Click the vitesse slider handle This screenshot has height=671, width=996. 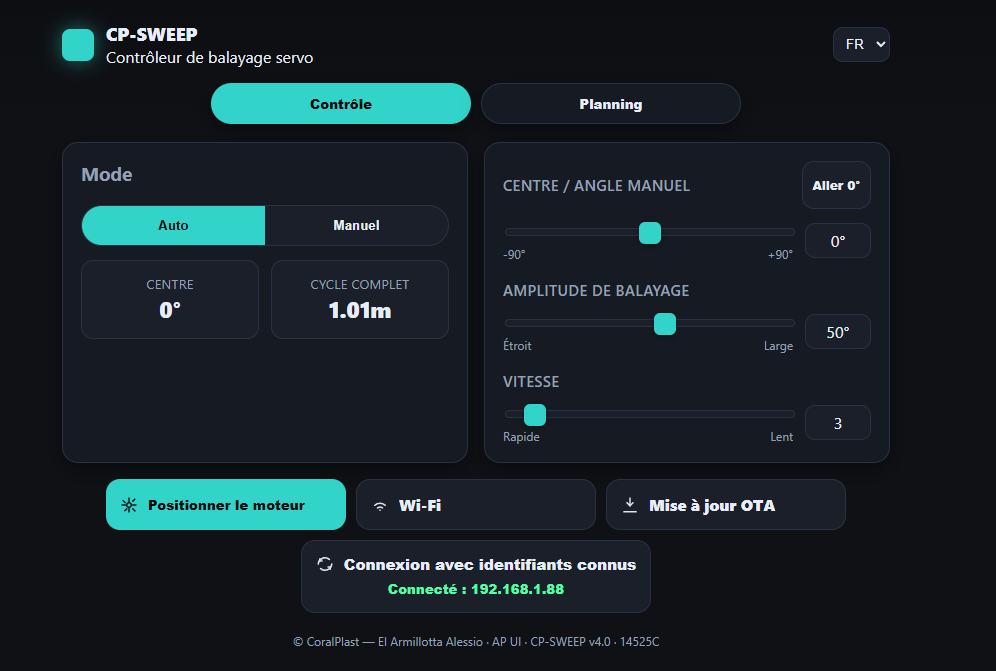point(535,415)
